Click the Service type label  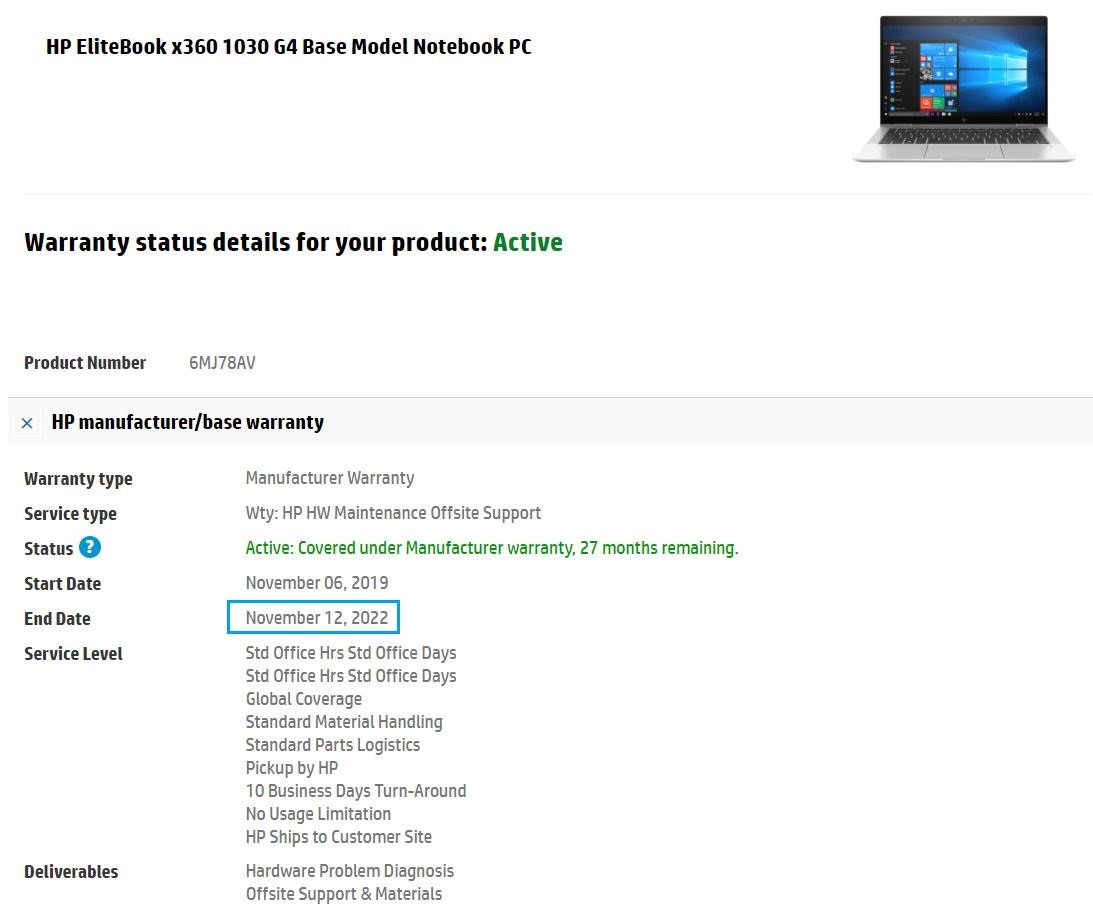pyautogui.click(x=70, y=514)
